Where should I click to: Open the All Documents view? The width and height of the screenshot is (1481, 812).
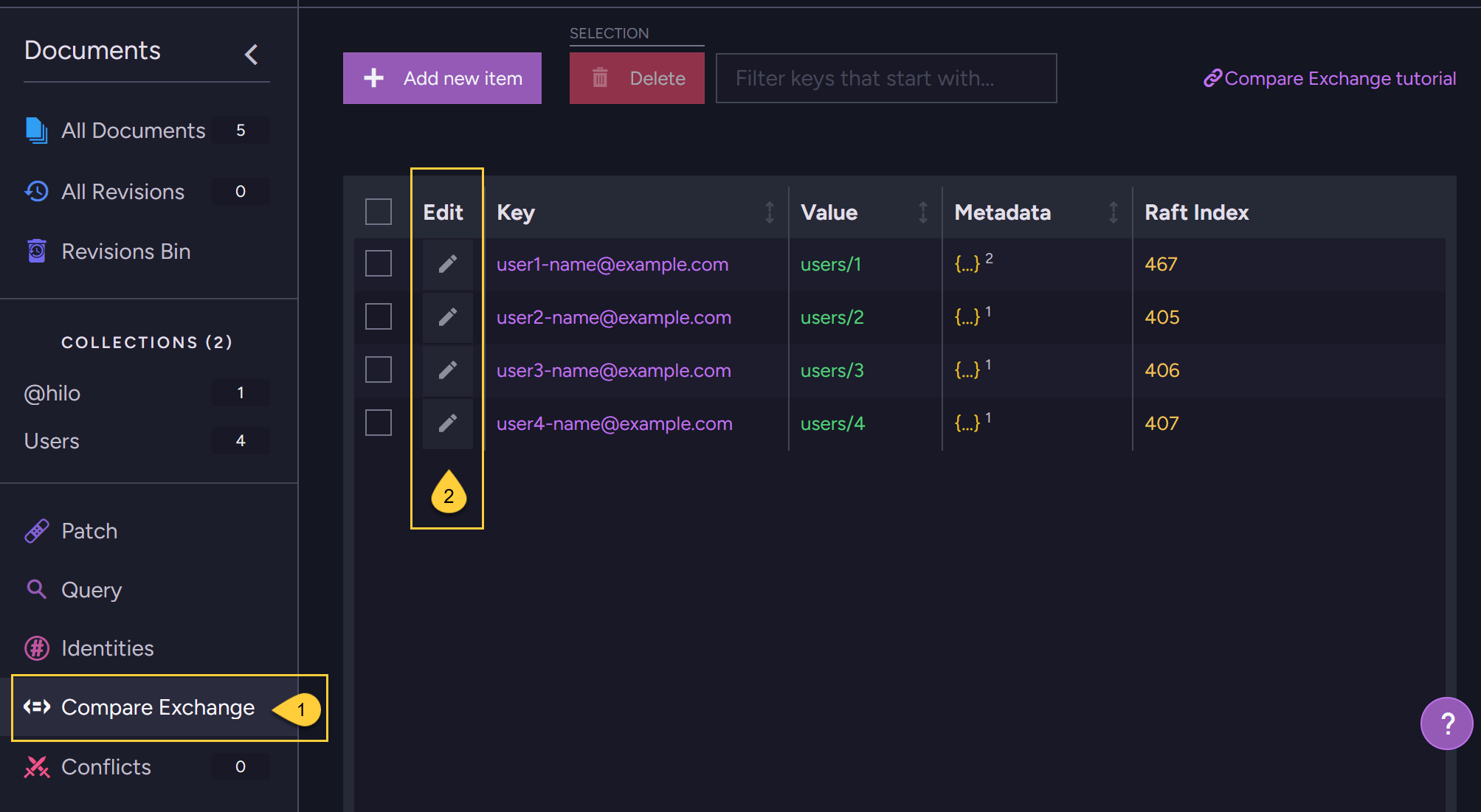[x=133, y=131]
